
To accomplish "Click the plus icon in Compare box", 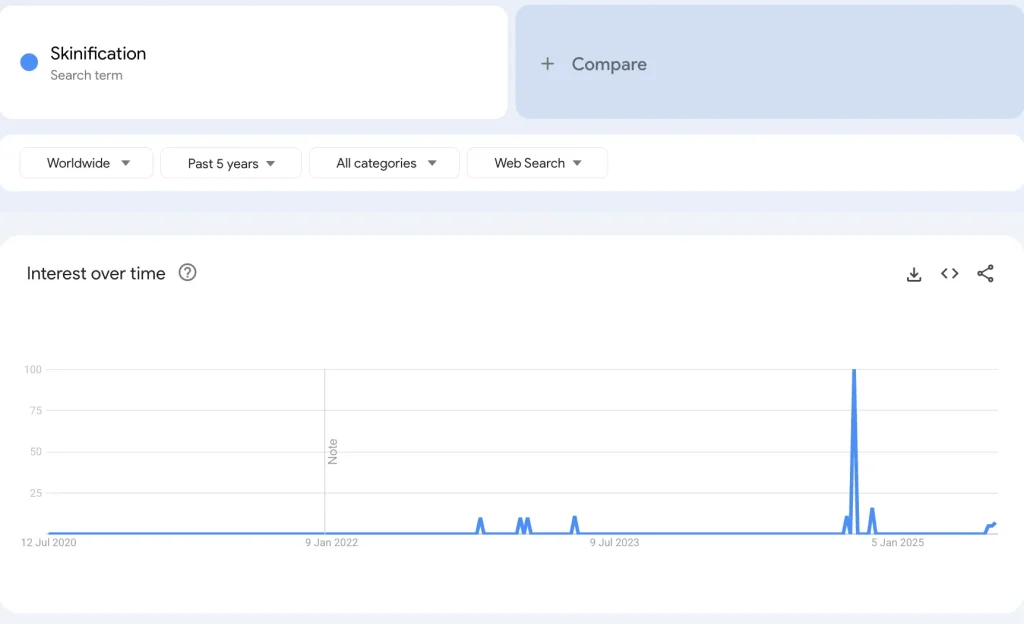I will point(547,64).
